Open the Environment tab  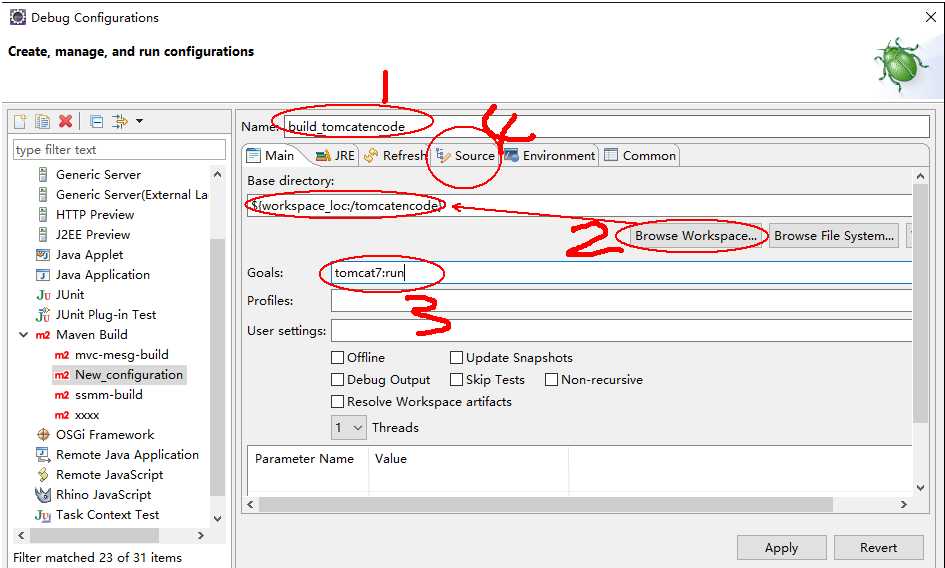pos(550,156)
